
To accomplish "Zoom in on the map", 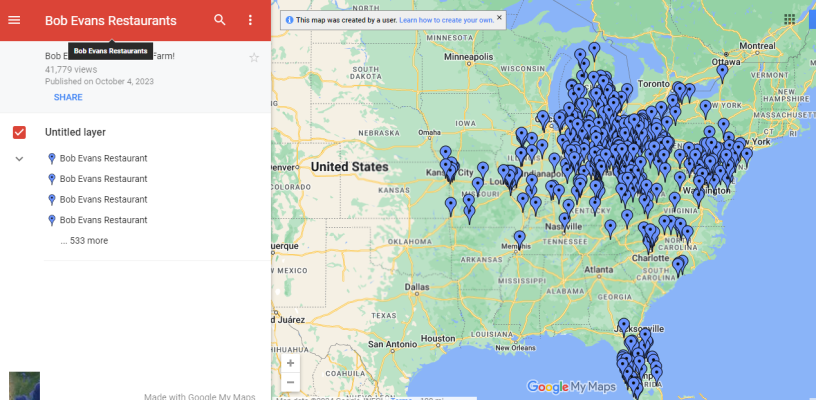I will coord(290,363).
